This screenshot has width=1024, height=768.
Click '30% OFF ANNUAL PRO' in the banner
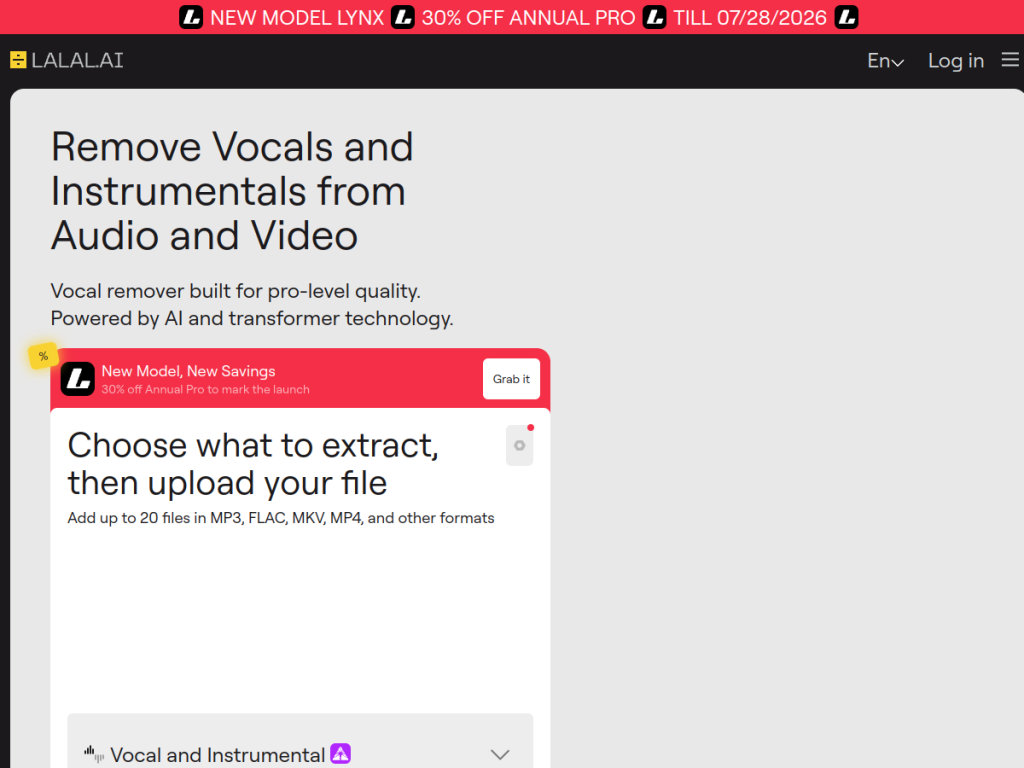click(x=528, y=18)
